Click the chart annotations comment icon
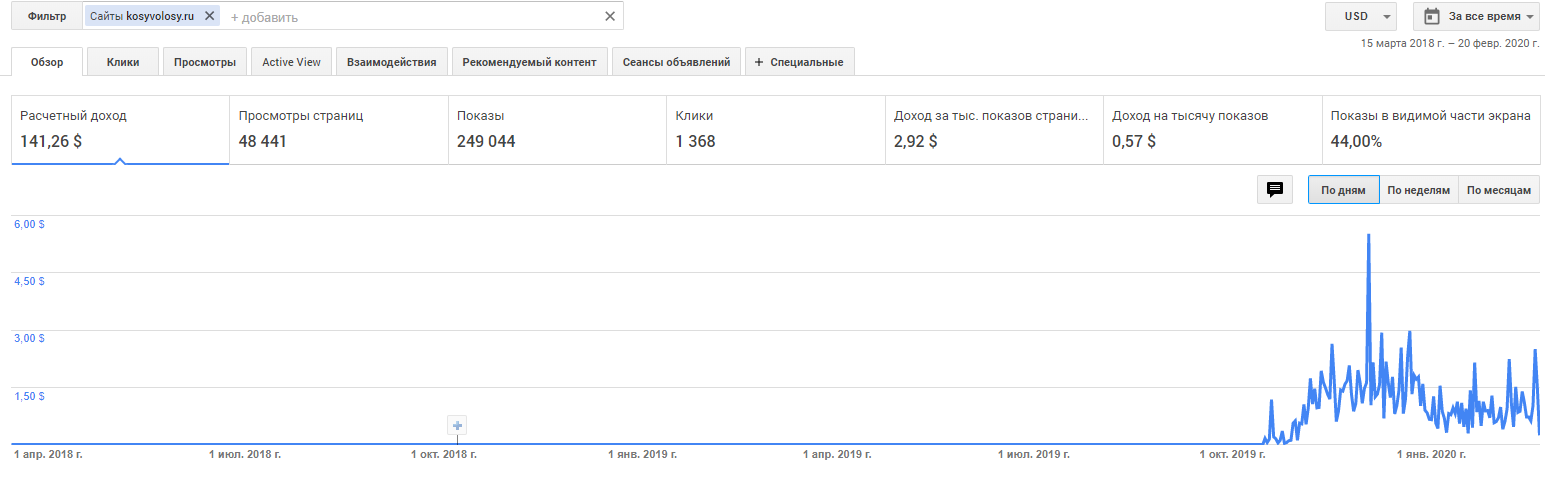Image resolution: width=1545 pixels, height=483 pixels. pos(1275,190)
